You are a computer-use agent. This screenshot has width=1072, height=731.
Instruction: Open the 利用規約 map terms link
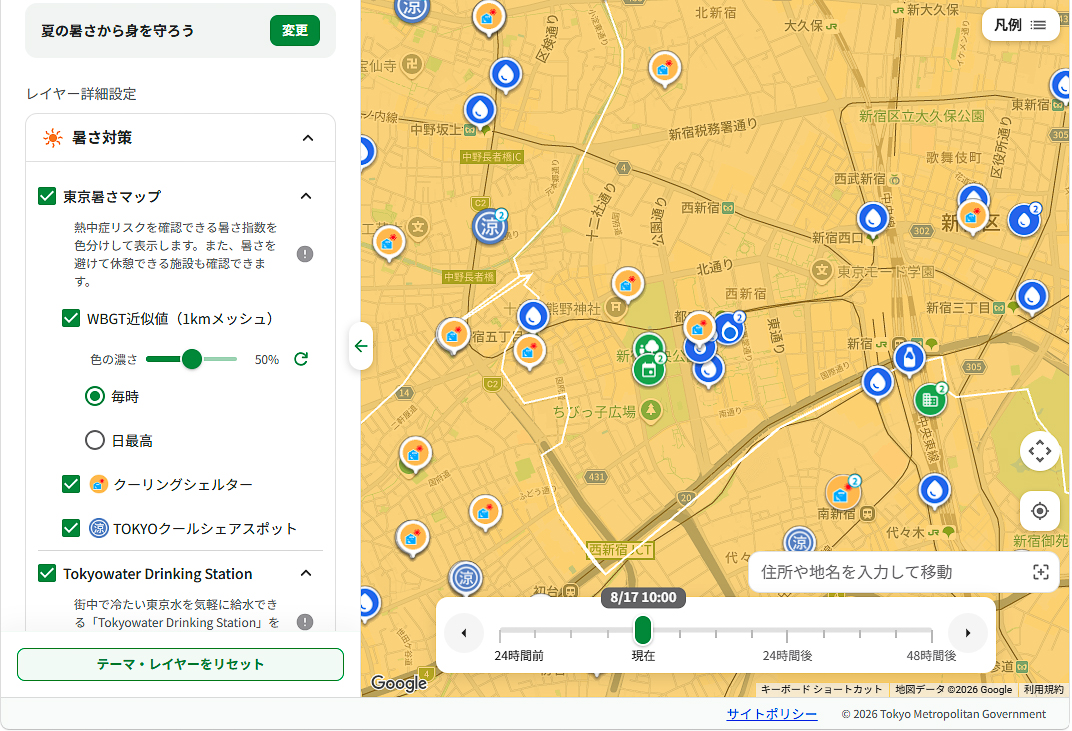(x=1043, y=689)
